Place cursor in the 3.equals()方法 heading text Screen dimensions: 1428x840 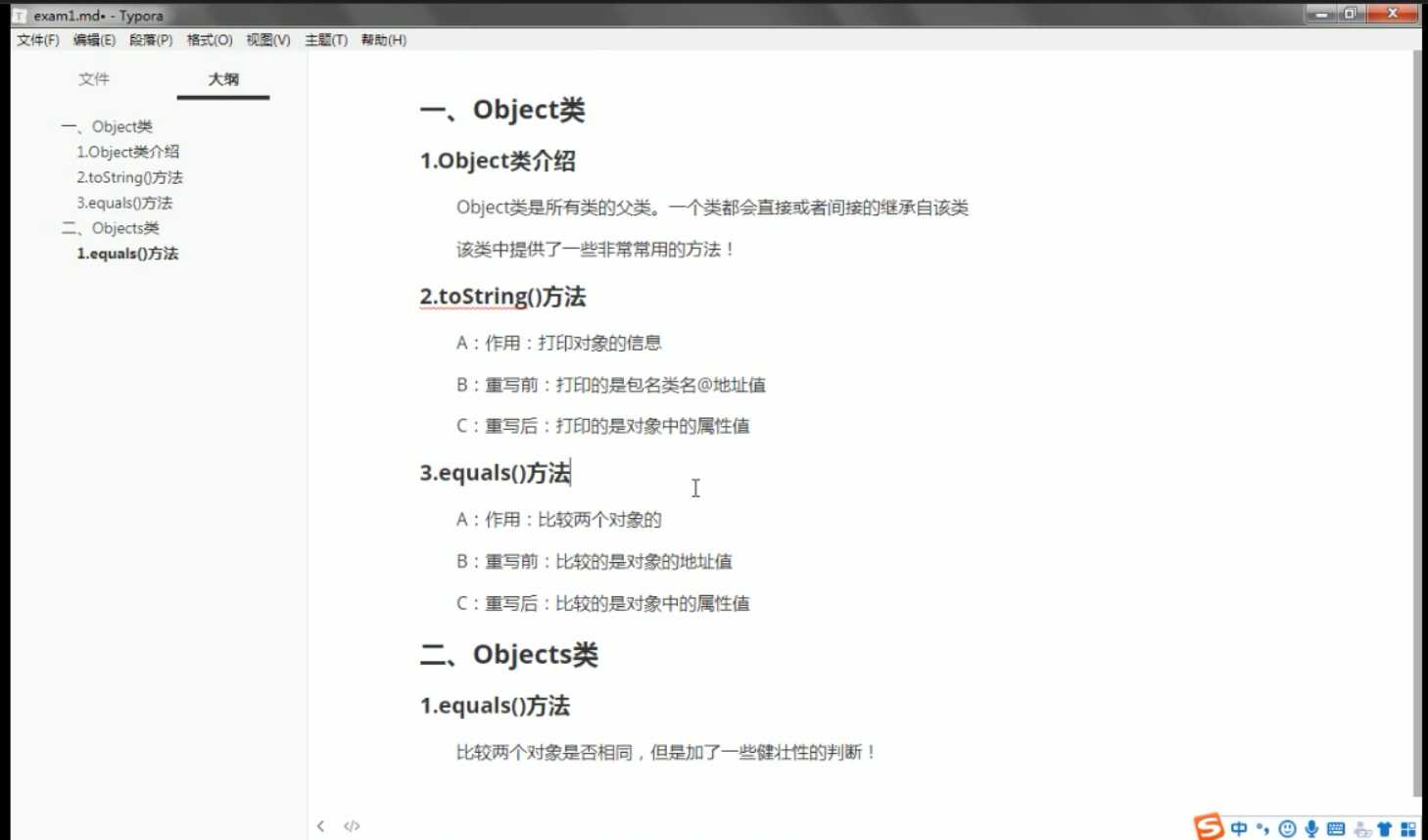(x=495, y=472)
